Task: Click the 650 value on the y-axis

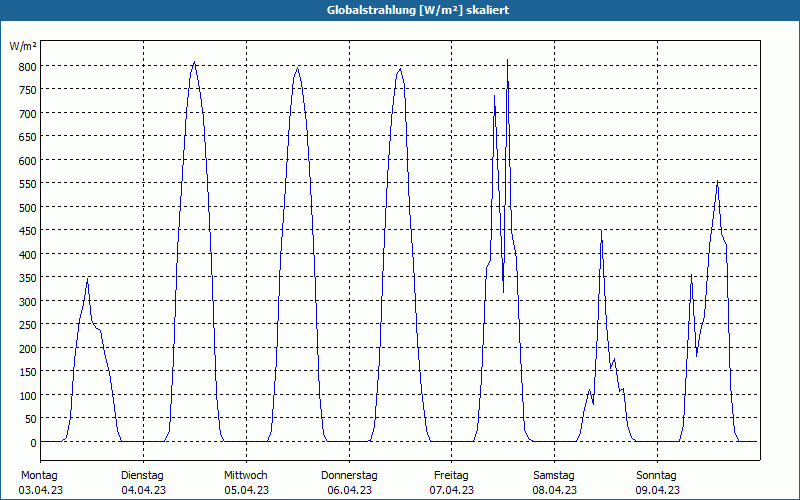Action: point(28,137)
